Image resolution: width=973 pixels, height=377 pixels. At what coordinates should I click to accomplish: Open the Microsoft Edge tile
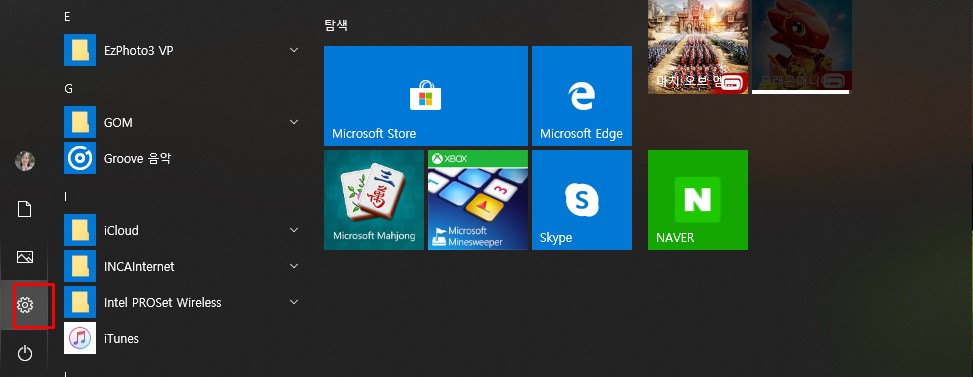581,95
